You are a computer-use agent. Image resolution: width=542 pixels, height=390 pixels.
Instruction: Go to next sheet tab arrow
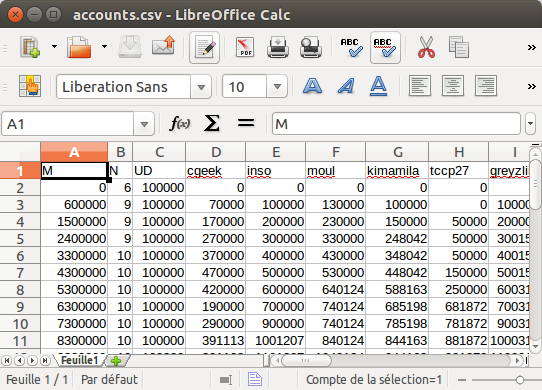coord(32,361)
